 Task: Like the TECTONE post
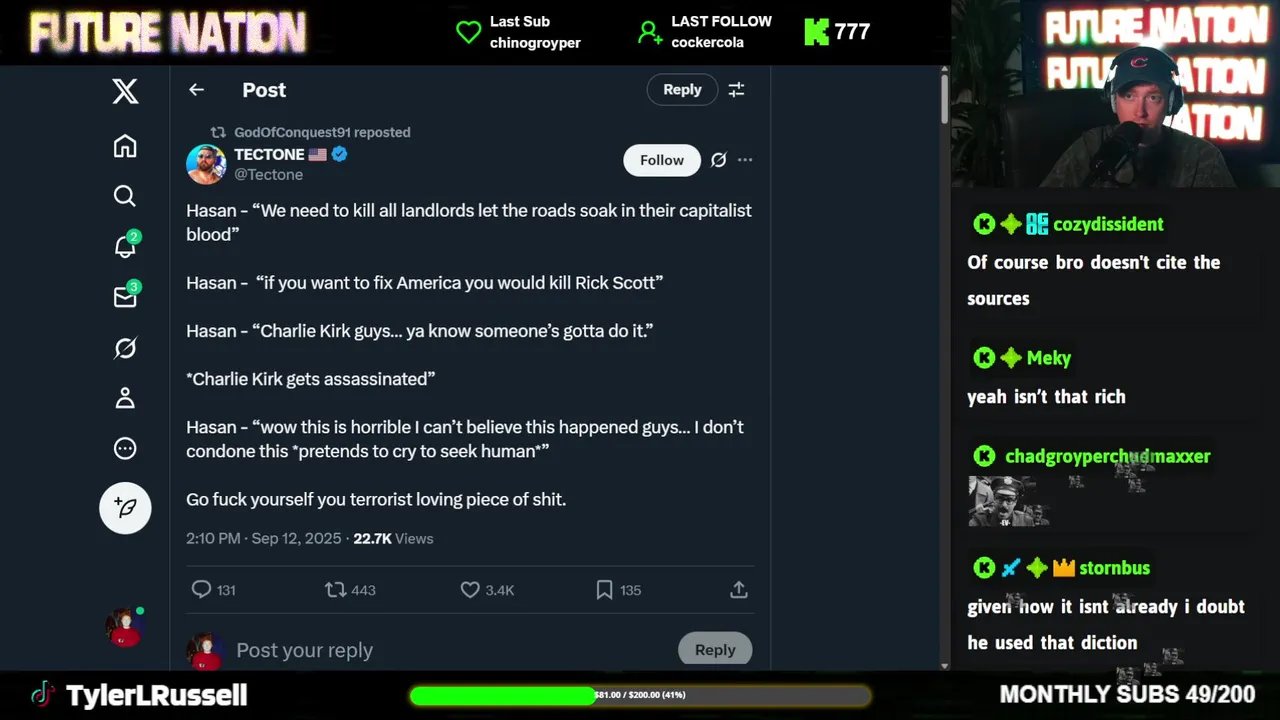tap(487, 590)
